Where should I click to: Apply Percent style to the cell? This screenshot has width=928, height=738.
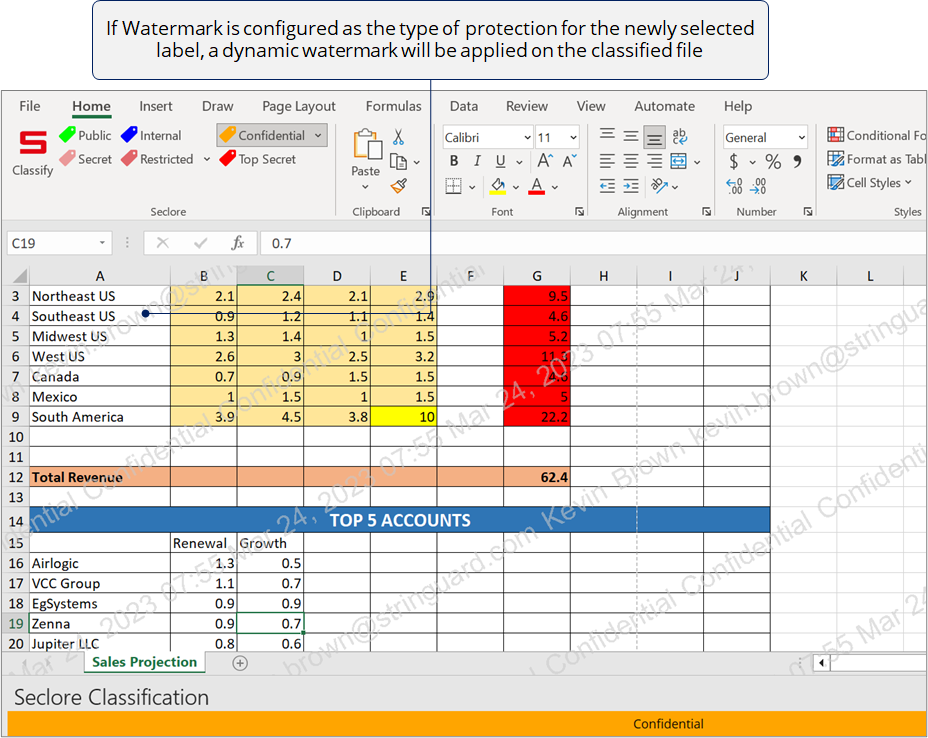point(773,161)
